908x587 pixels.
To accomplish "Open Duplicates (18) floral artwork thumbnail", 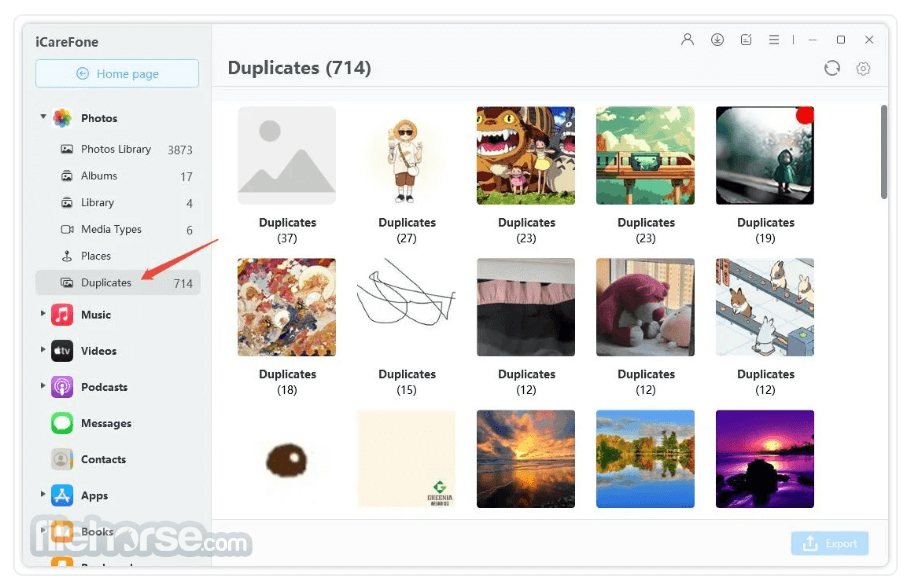I will (x=287, y=307).
